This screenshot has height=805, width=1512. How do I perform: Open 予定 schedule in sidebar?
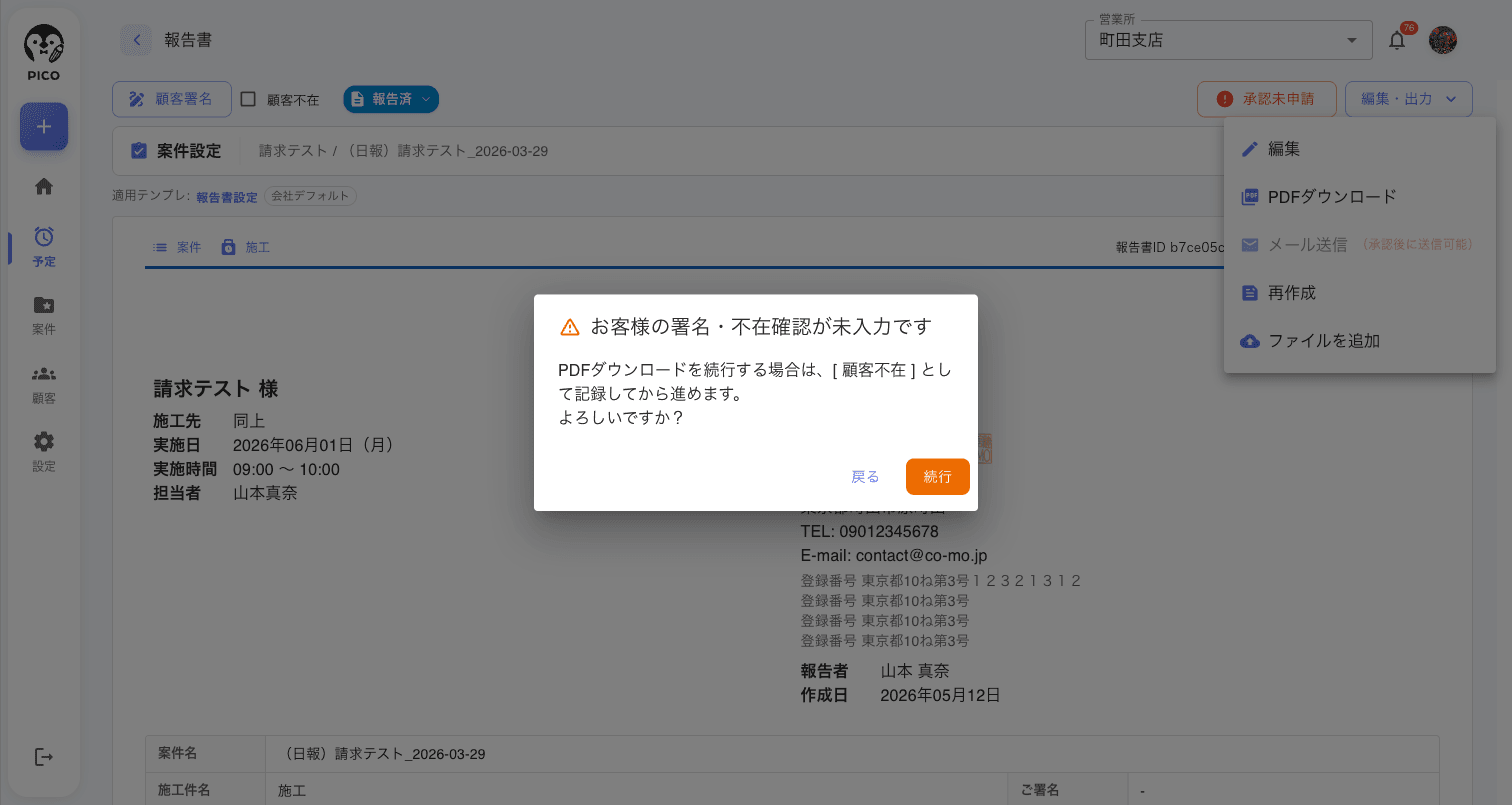click(x=44, y=246)
